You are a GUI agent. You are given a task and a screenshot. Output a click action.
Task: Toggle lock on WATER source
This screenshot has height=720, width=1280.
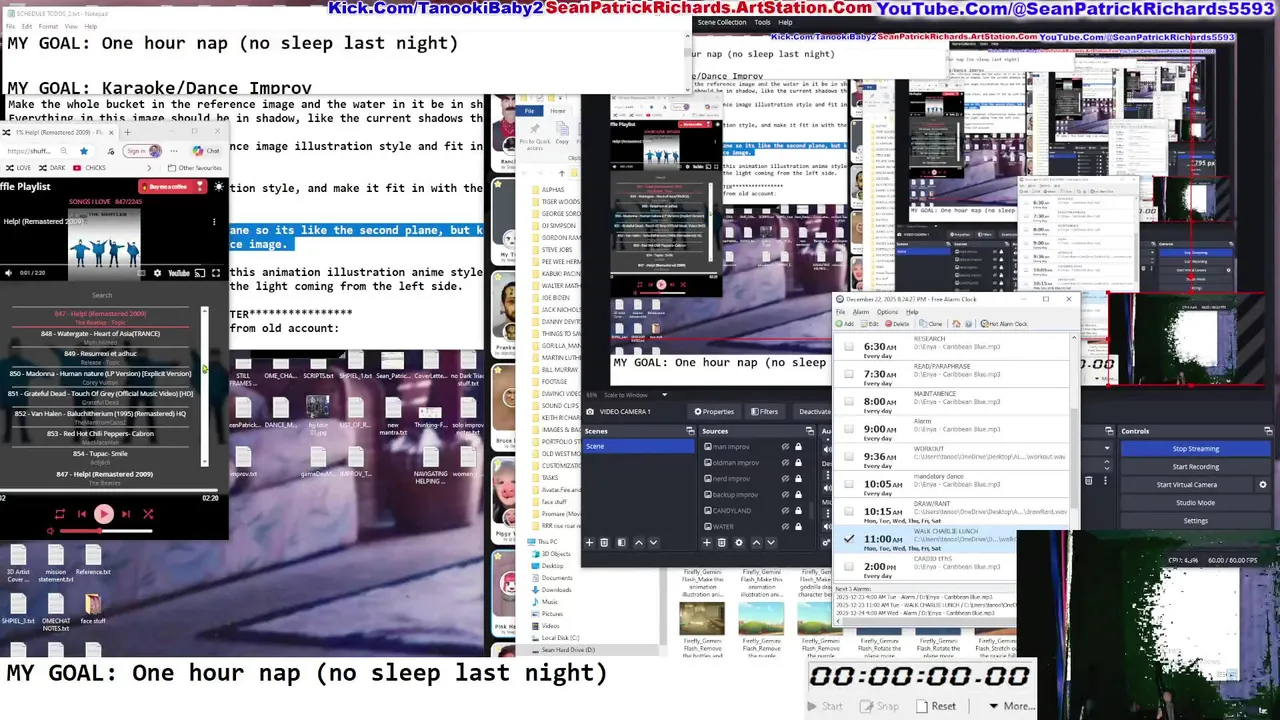[x=798, y=527]
